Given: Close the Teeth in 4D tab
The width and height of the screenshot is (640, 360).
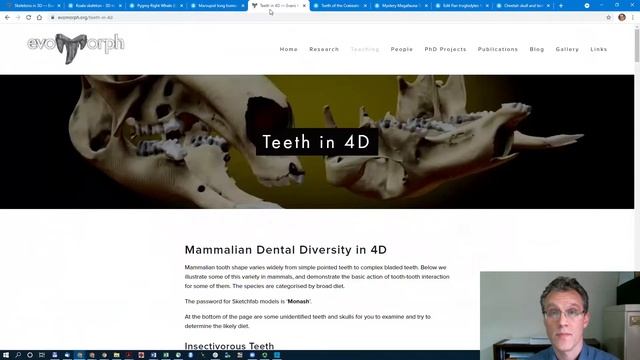Looking at the screenshot, I should pyautogui.click(x=304, y=6).
